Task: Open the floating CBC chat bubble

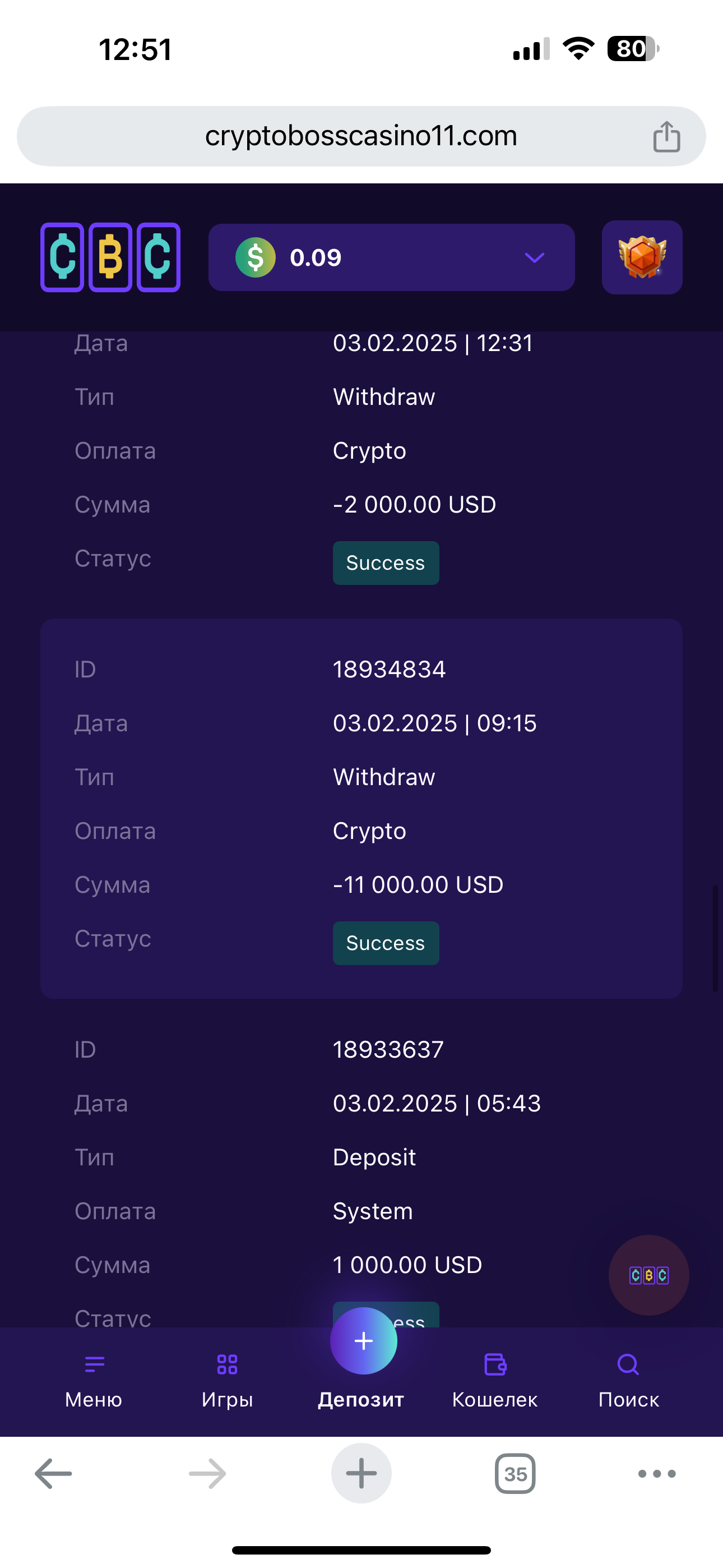Action: coord(649,1275)
